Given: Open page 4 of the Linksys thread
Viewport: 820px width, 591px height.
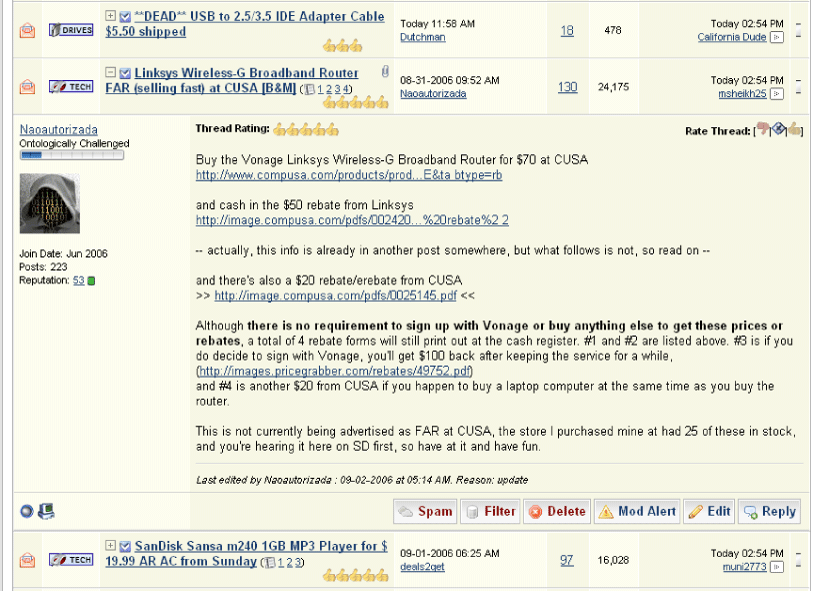Looking at the screenshot, I should tap(346, 89).
